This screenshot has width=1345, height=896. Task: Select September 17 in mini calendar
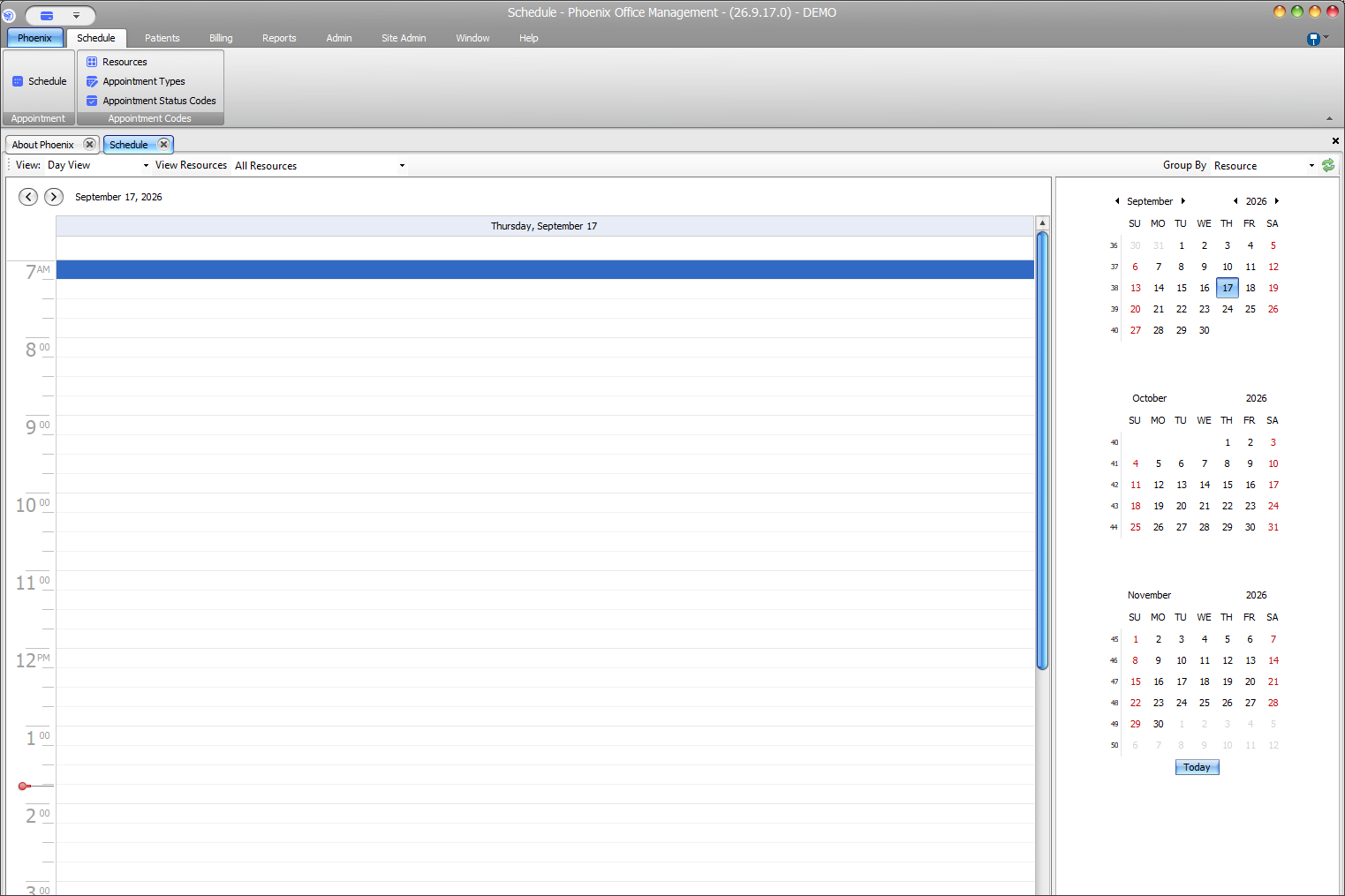pos(1228,288)
